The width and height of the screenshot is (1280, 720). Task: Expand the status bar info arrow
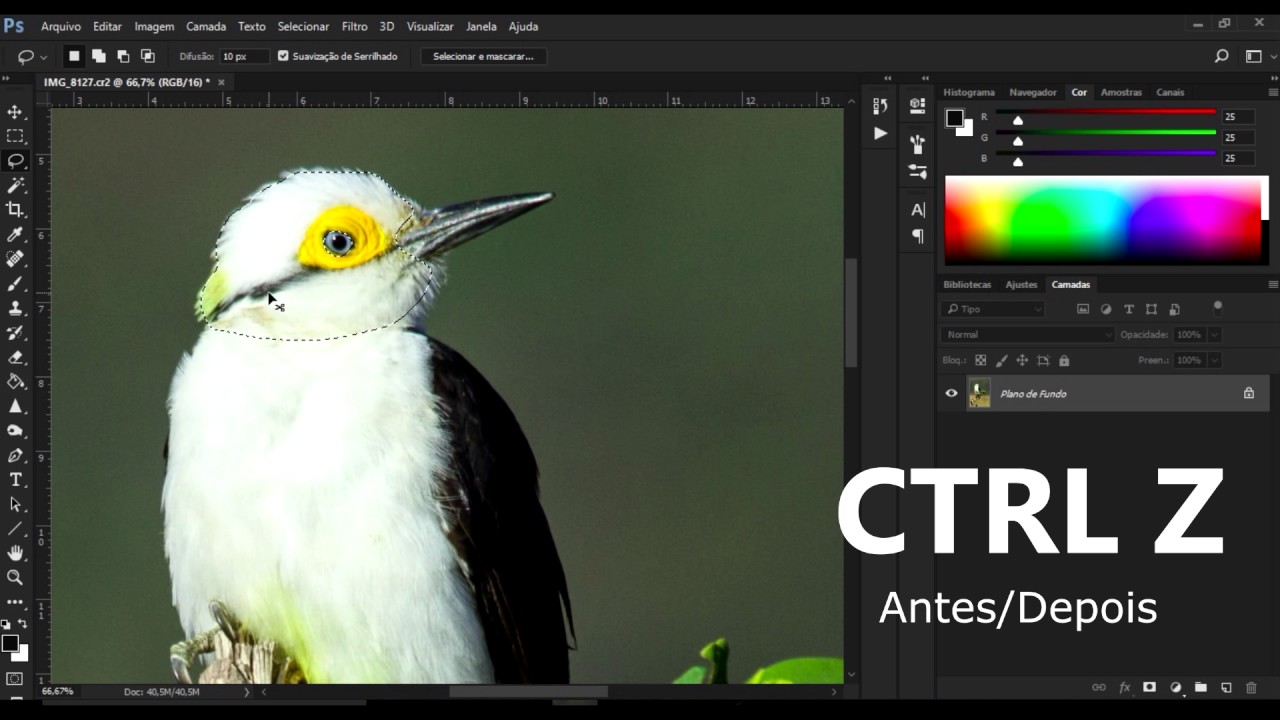(x=246, y=691)
